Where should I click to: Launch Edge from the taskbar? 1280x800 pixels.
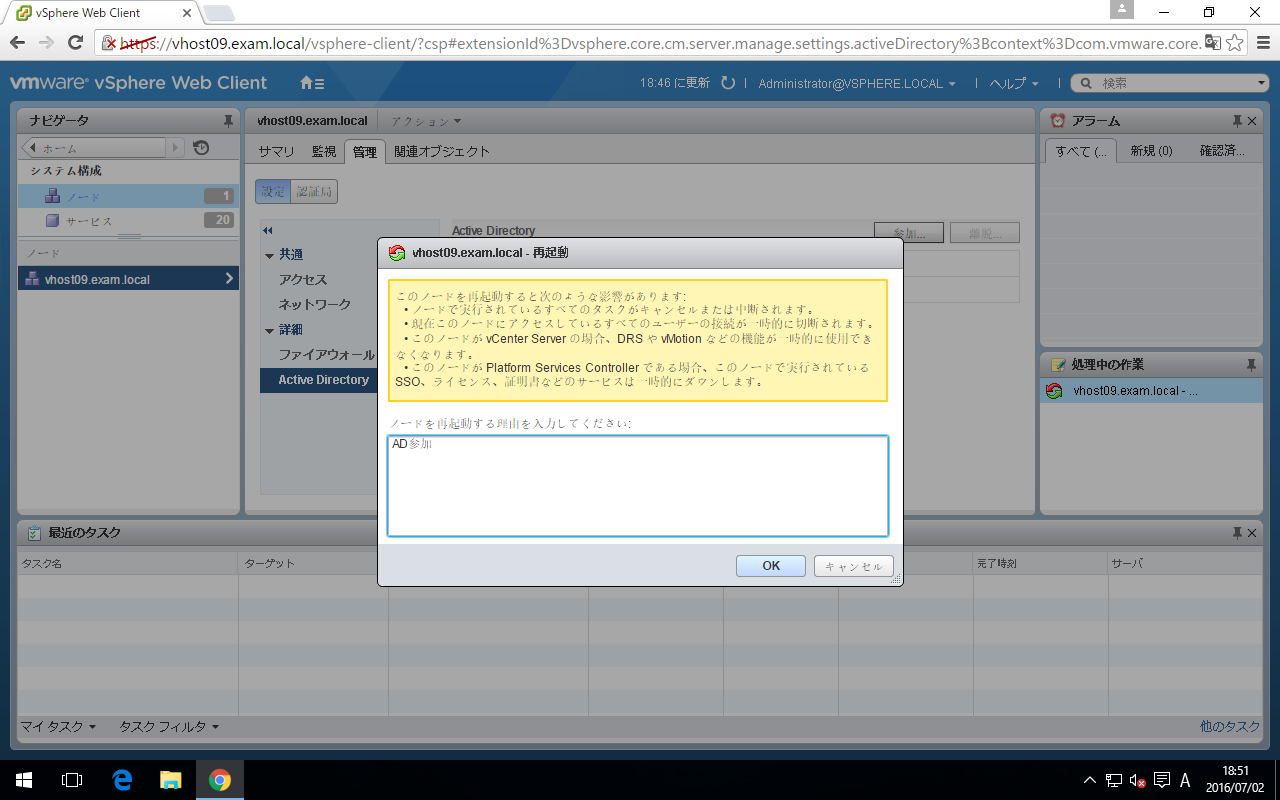tap(122, 780)
